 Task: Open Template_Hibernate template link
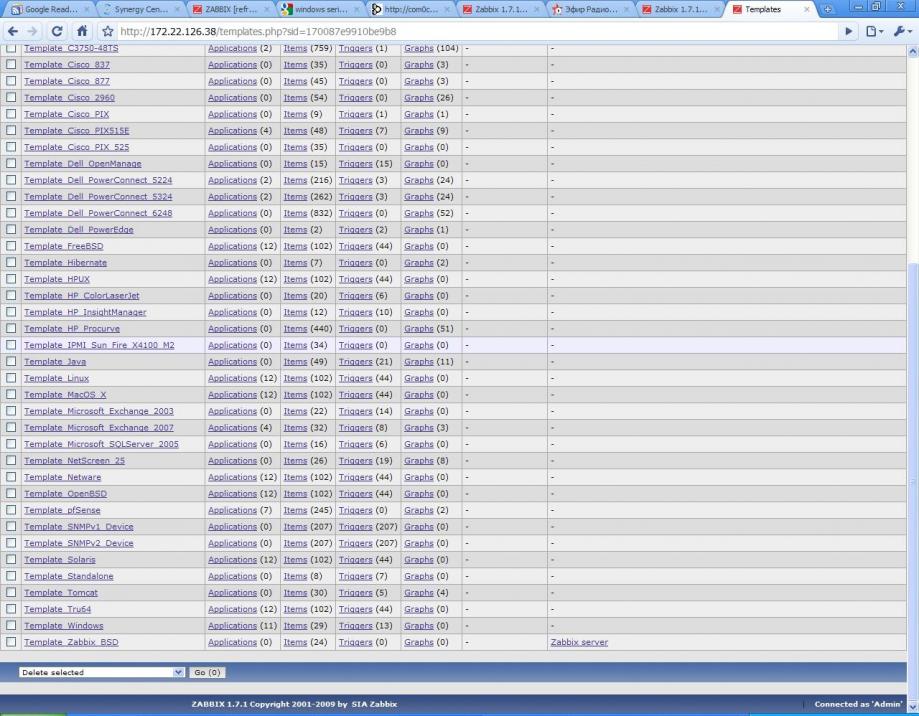[65, 262]
